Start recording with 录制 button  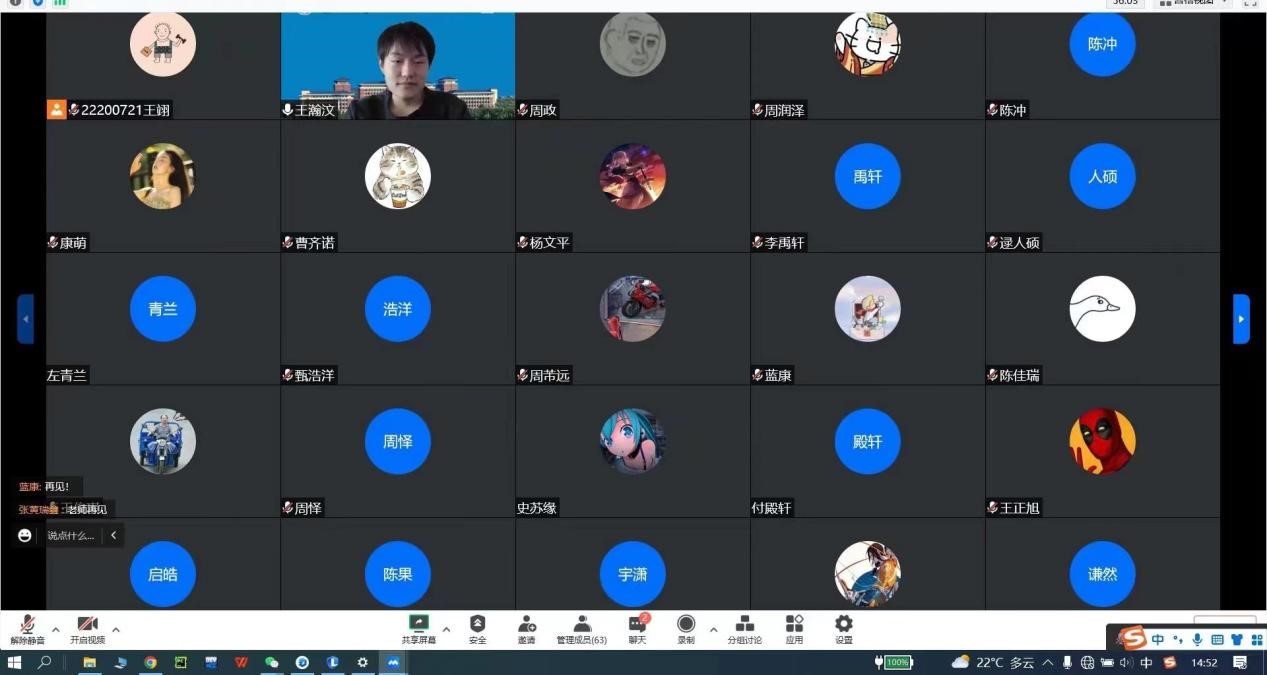pos(686,628)
